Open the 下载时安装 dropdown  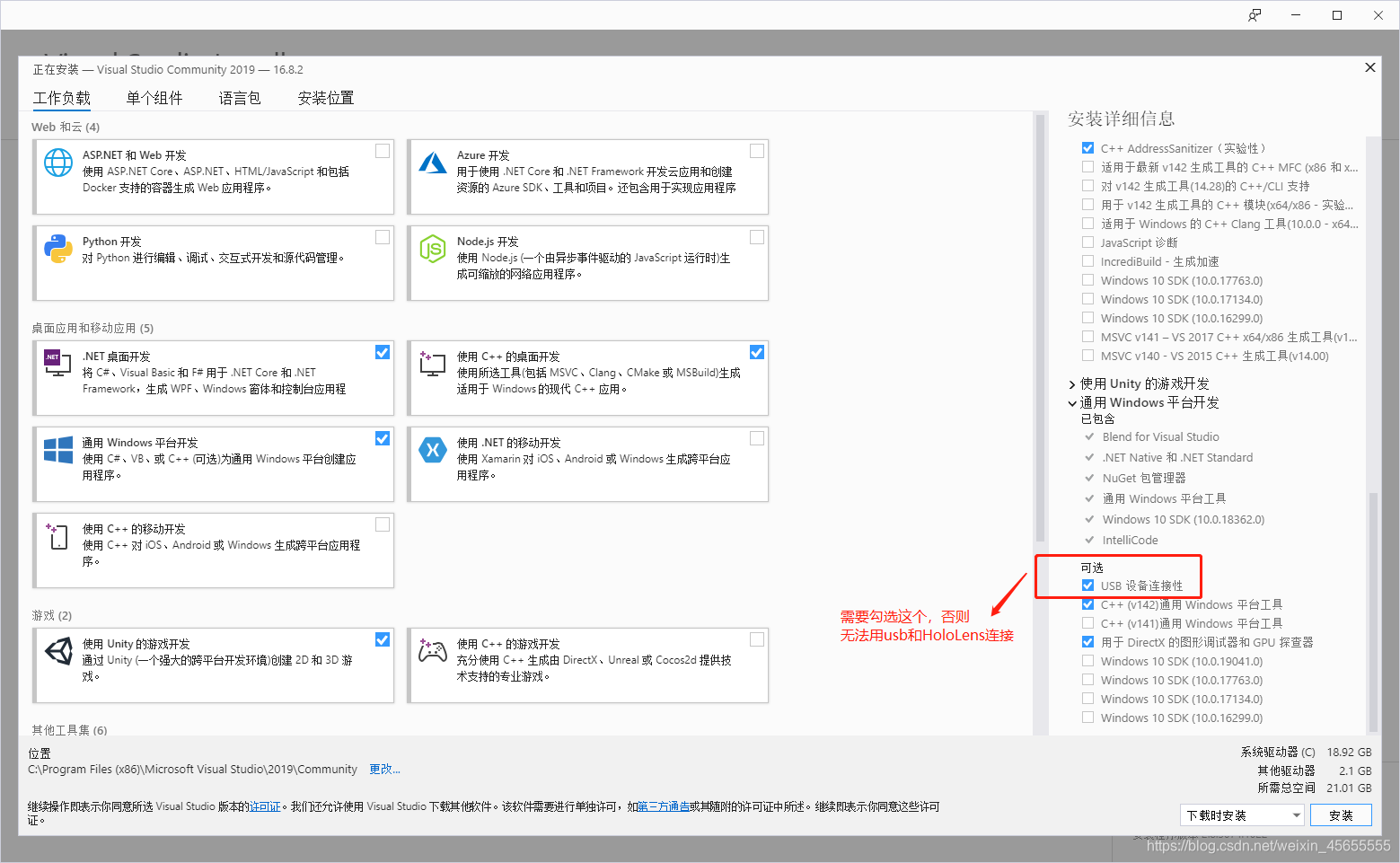[x=1241, y=815]
